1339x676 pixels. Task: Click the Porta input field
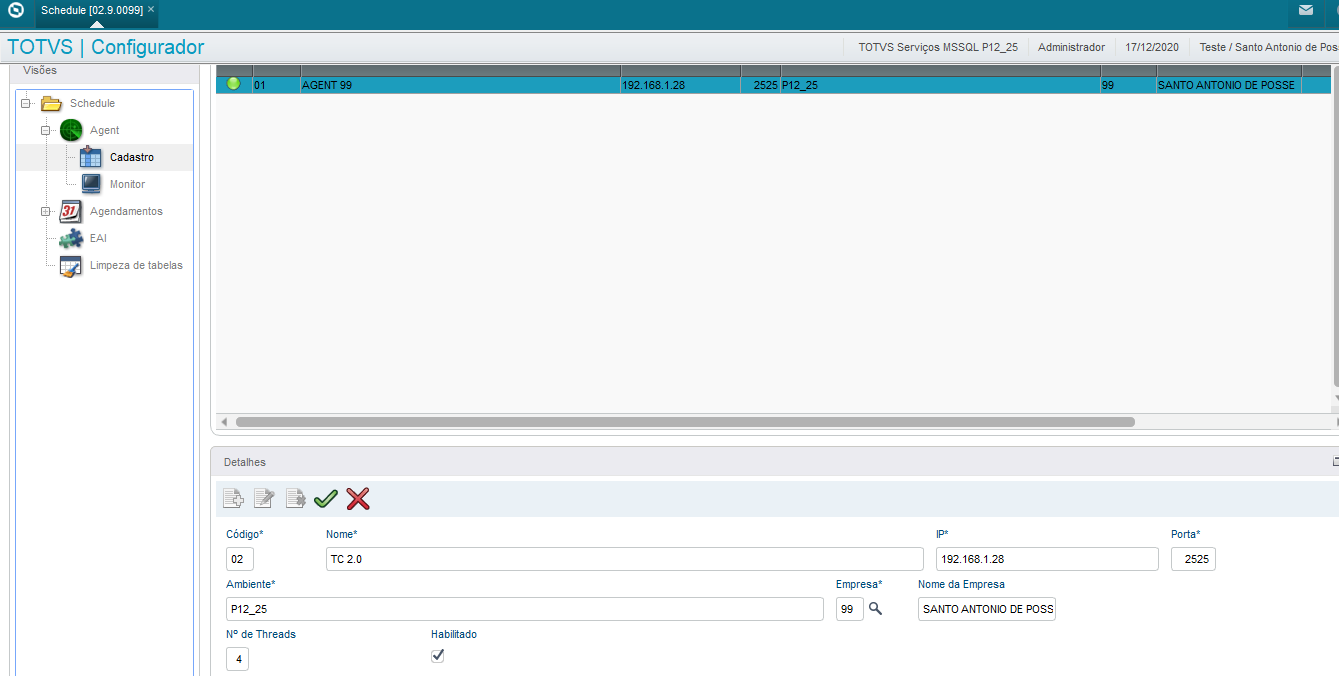click(x=1193, y=559)
